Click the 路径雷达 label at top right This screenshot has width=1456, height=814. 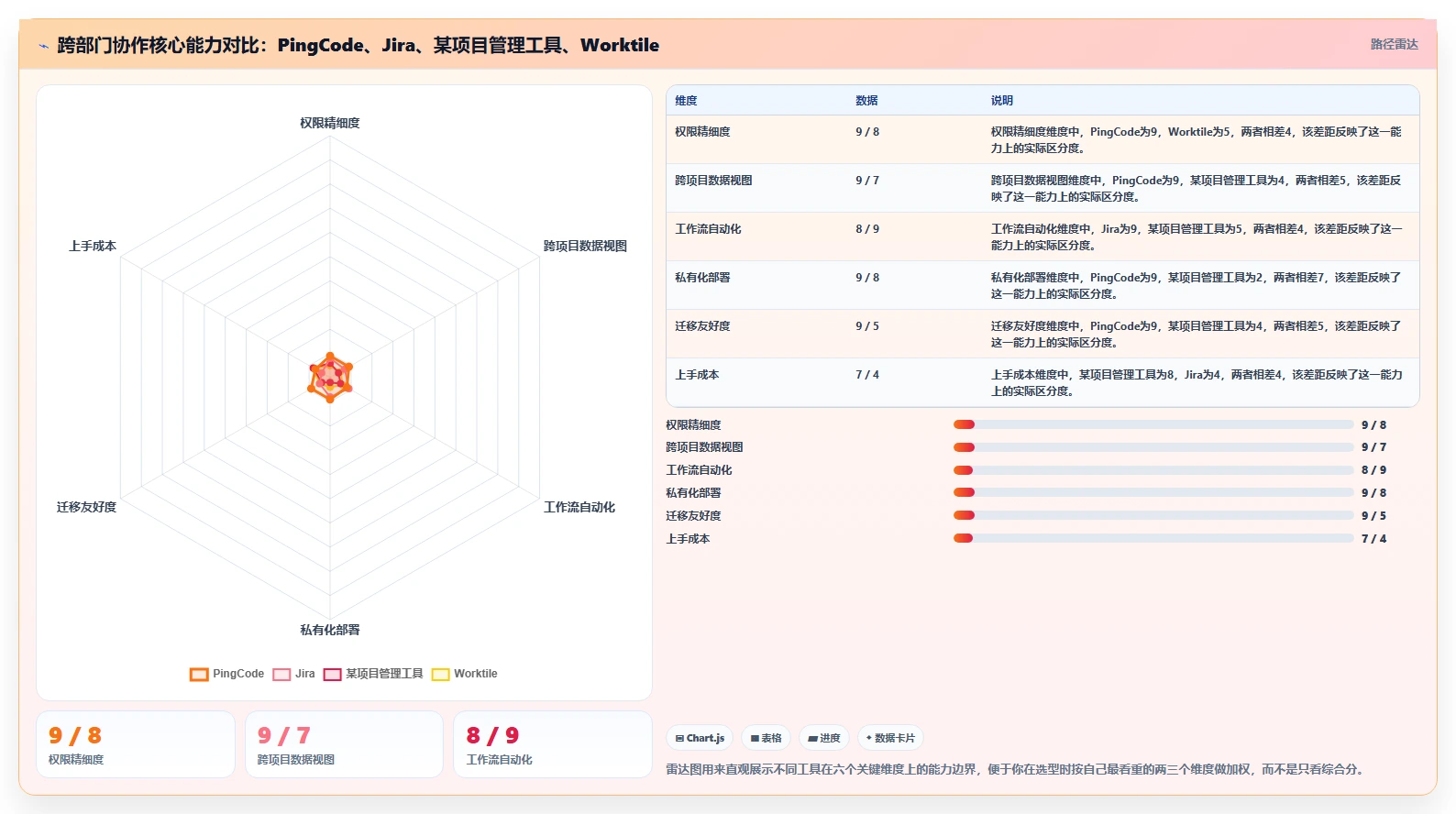pyautogui.click(x=1394, y=44)
